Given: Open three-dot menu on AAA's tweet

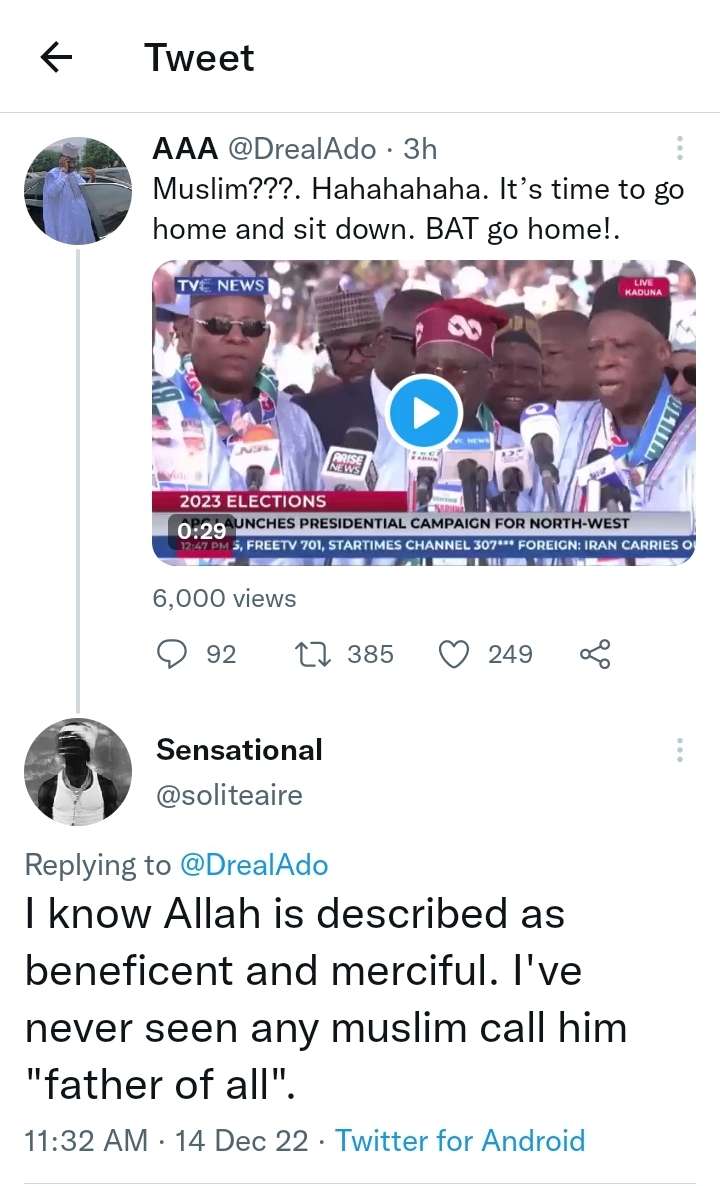Looking at the screenshot, I should pyautogui.click(x=680, y=149).
